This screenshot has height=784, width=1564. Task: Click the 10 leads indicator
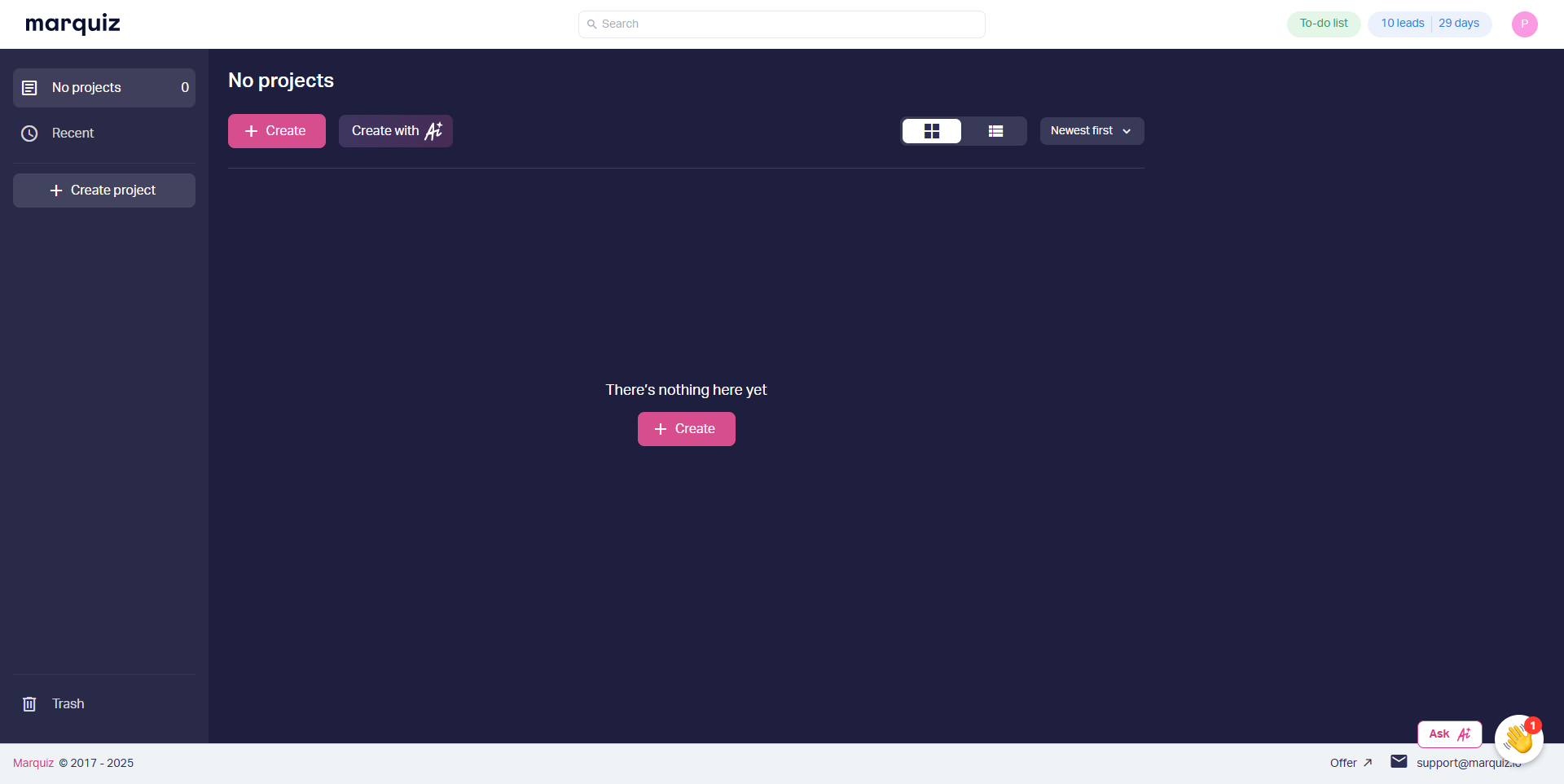pyautogui.click(x=1402, y=24)
